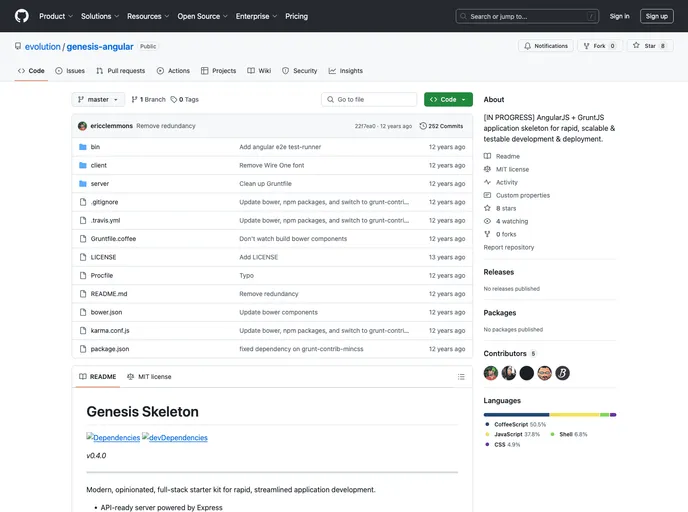Click the Sign up button
The width and height of the screenshot is (688, 512).
(656, 16)
